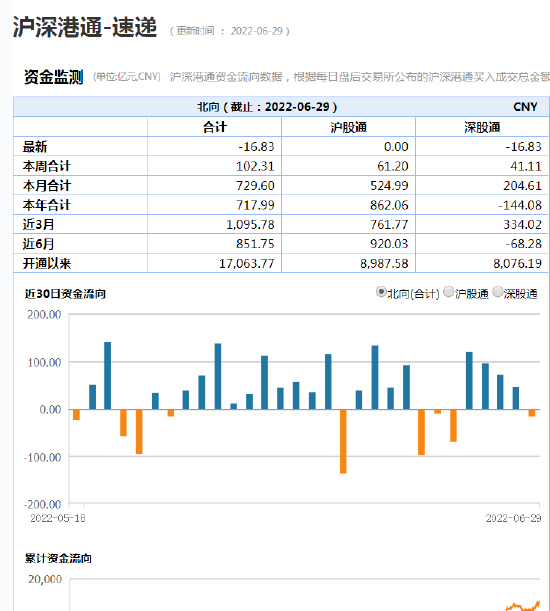Click the last orange bar dated 2022-06-29
The width and height of the screenshot is (550, 611).
(x=532, y=413)
